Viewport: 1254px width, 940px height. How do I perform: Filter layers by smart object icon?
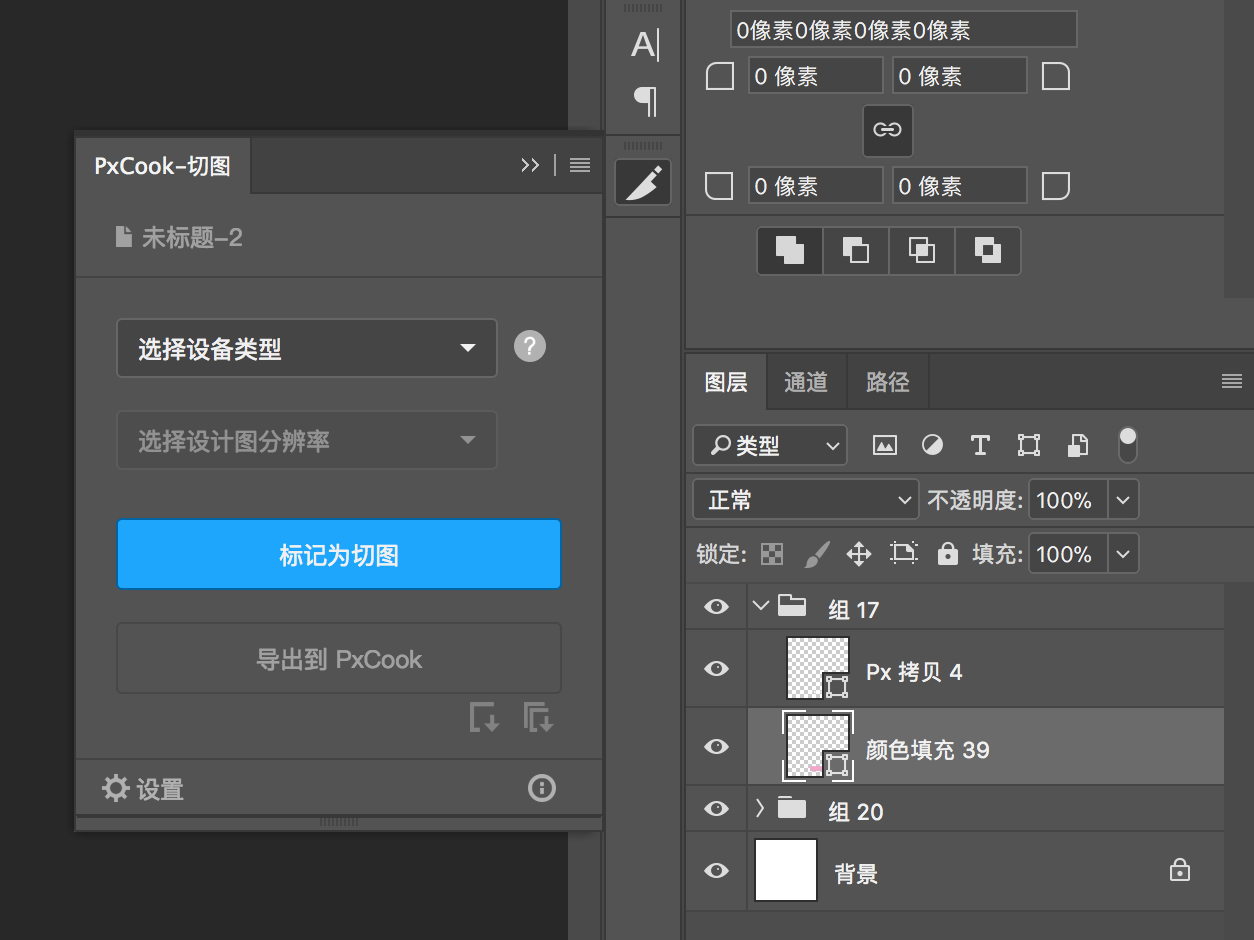[x=1078, y=446]
